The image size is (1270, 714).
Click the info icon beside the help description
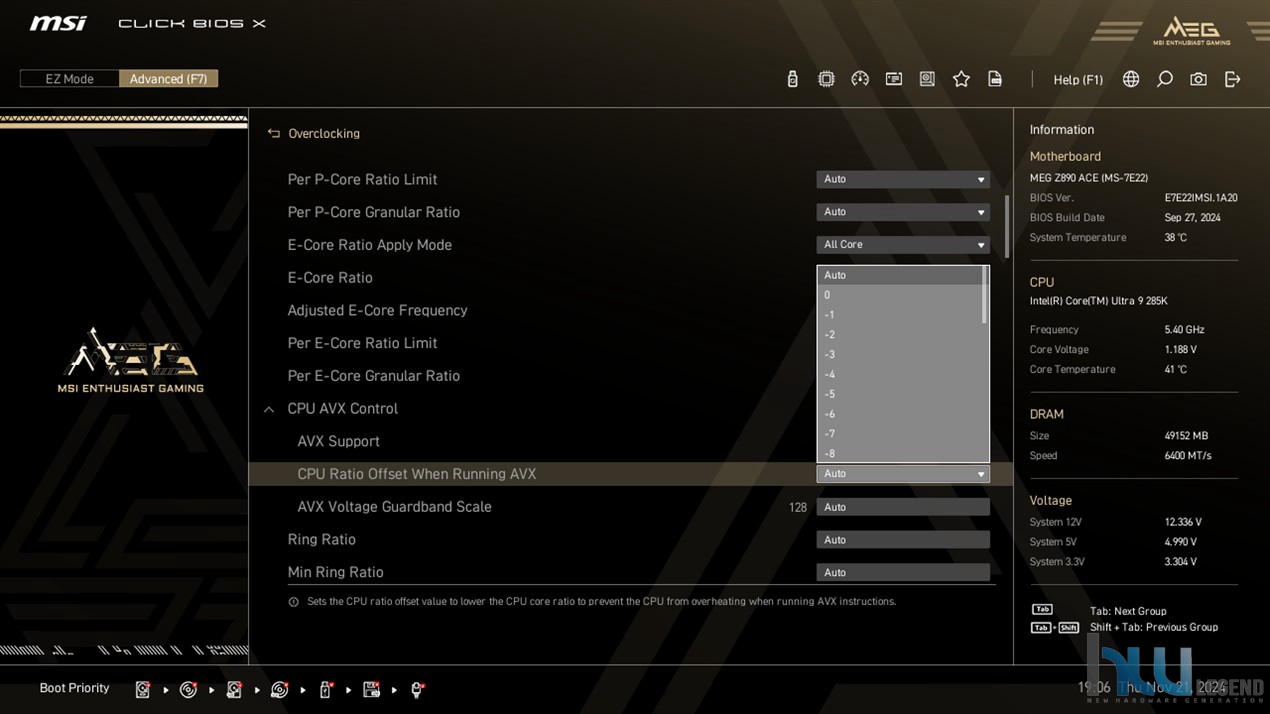tap(293, 602)
